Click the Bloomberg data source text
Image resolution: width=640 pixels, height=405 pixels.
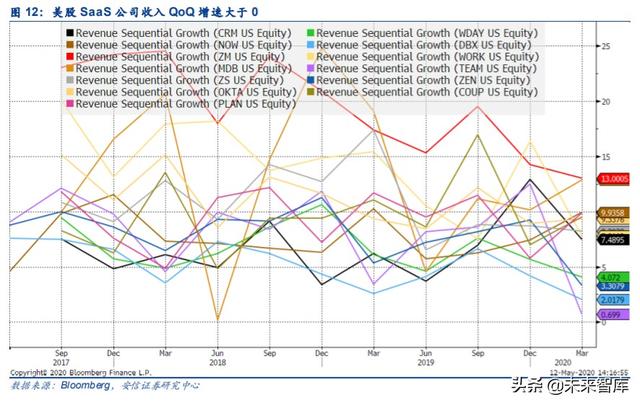click(84, 385)
